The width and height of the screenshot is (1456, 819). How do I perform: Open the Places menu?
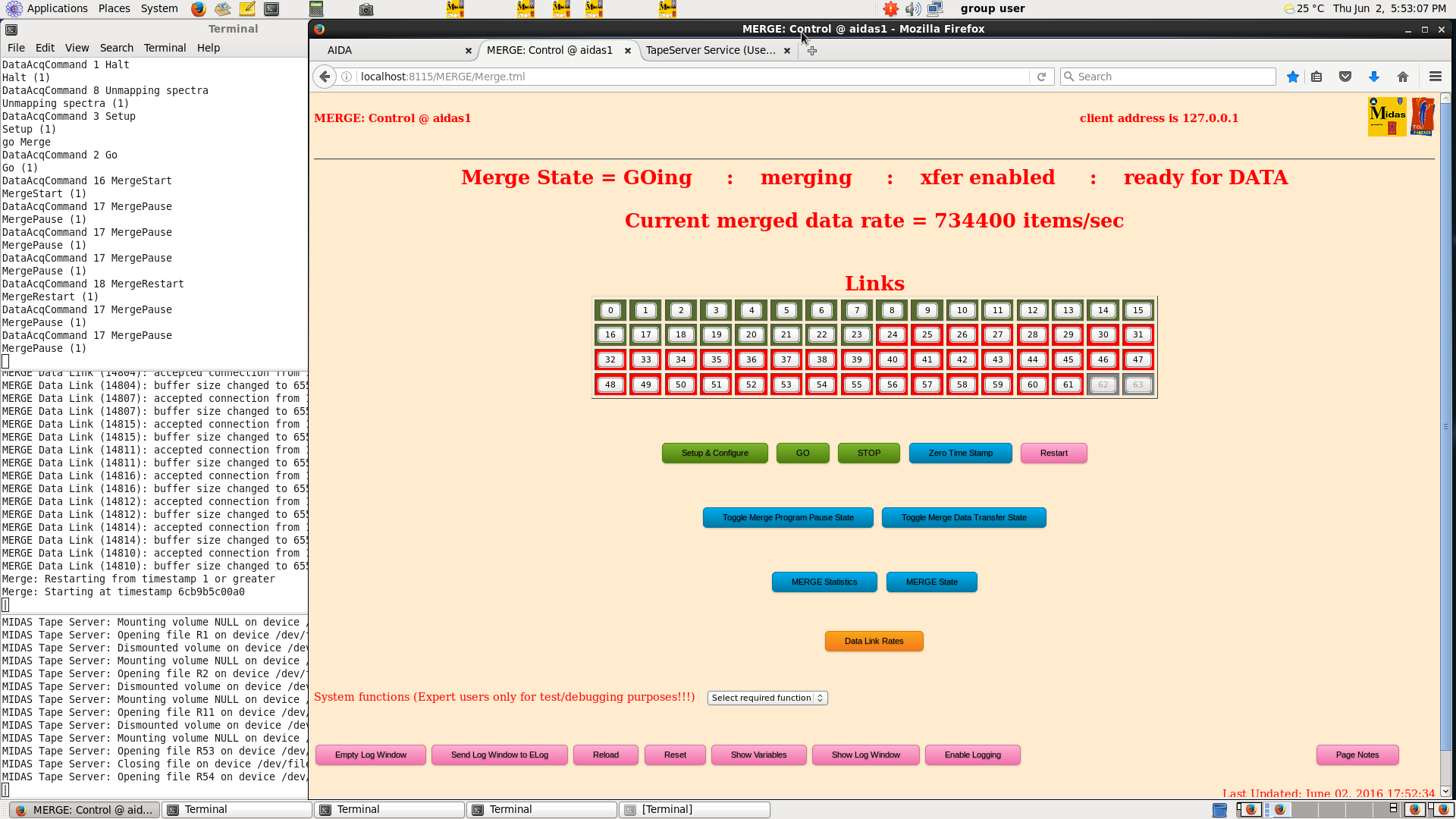click(x=114, y=8)
